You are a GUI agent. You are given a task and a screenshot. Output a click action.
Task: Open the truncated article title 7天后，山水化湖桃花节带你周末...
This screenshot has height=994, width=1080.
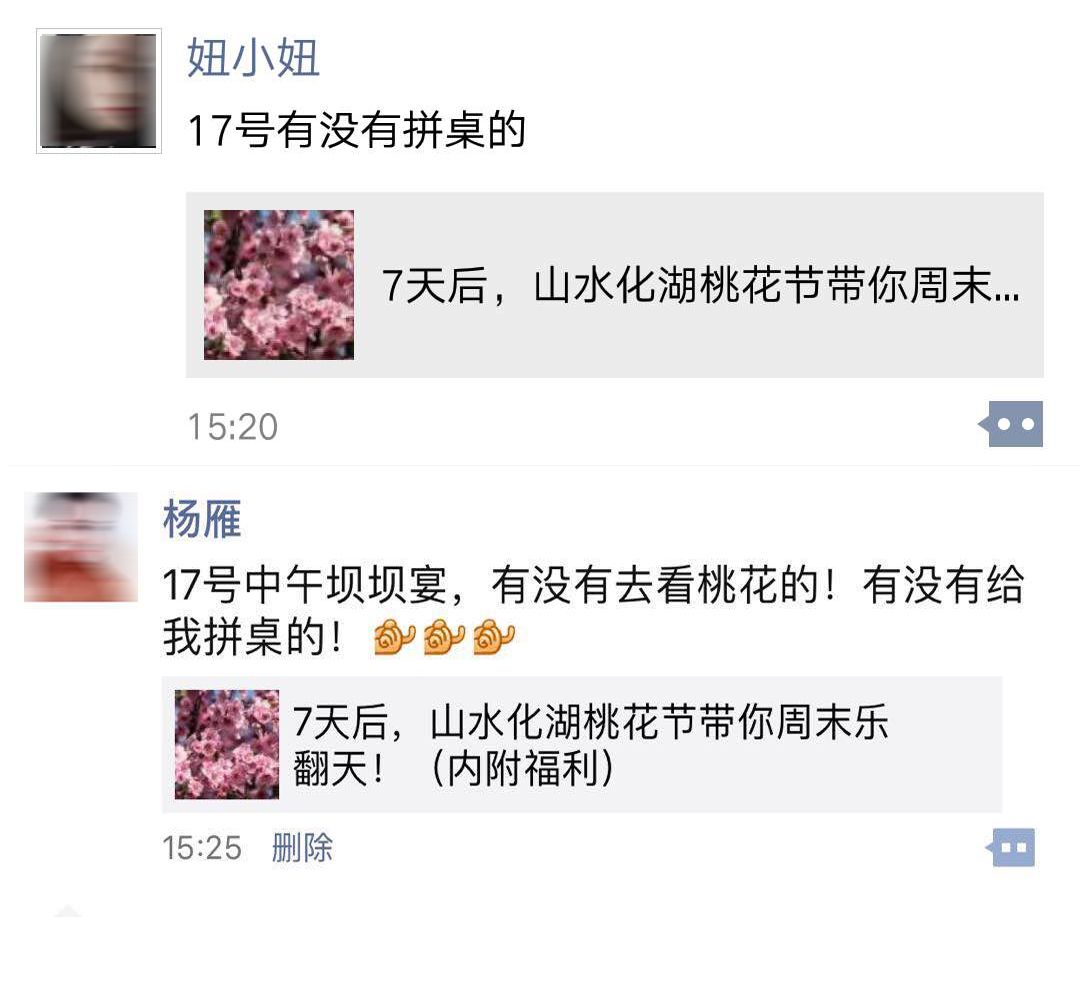pos(700,285)
